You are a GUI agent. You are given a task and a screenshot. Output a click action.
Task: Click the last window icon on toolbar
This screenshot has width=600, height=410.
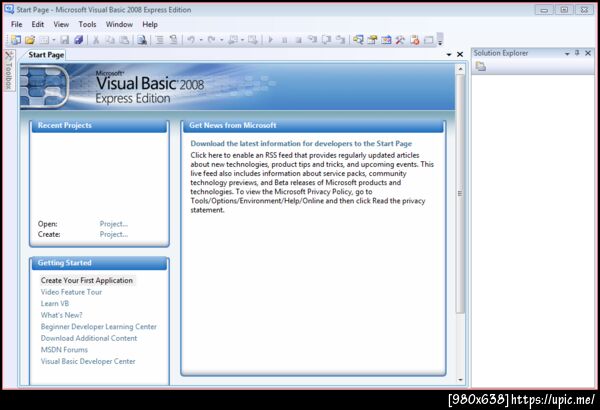[428, 39]
